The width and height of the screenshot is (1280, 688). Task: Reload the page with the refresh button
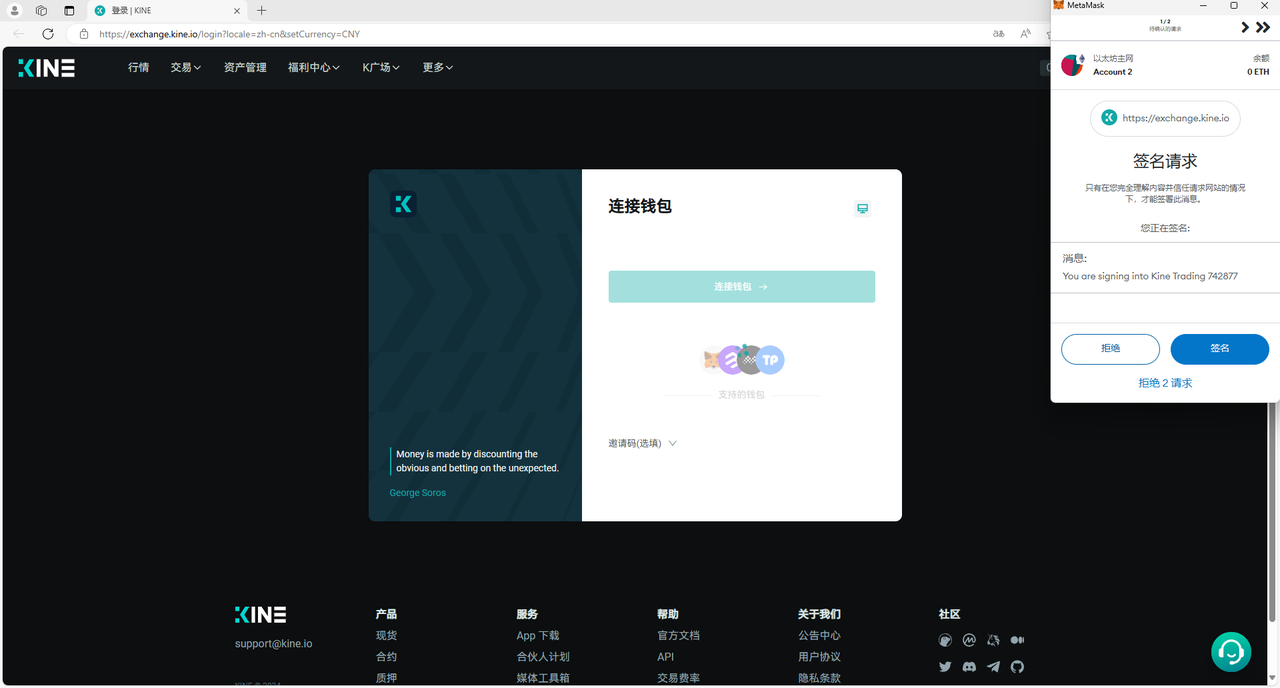(x=47, y=34)
